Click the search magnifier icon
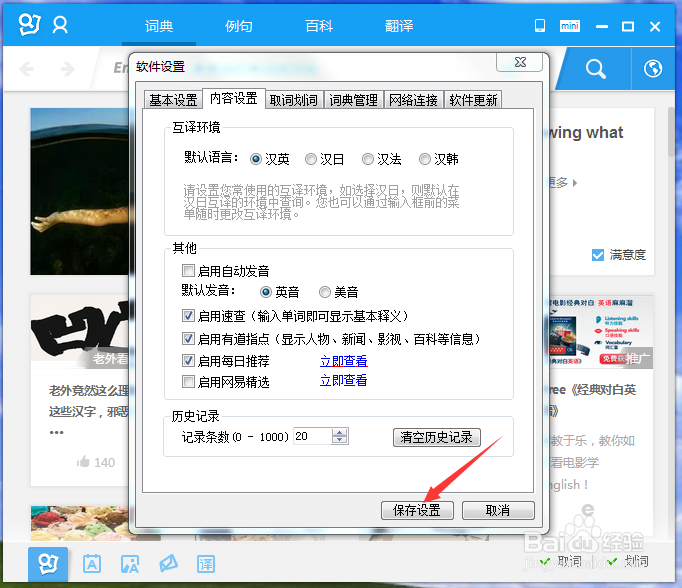The width and height of the screenshot is (682, 588). 595,69
